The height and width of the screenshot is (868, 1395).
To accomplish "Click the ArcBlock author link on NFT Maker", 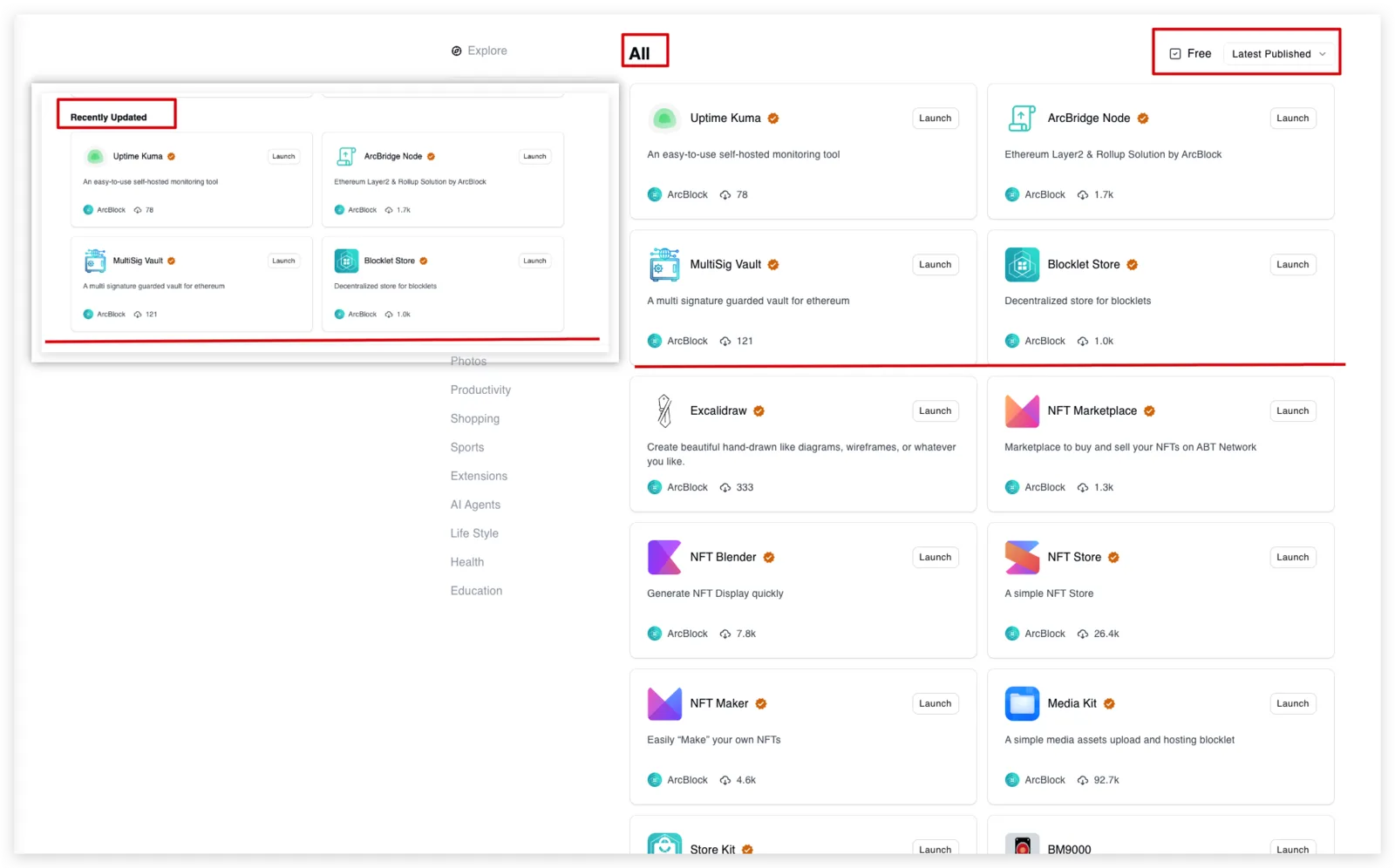I will 687,780.
